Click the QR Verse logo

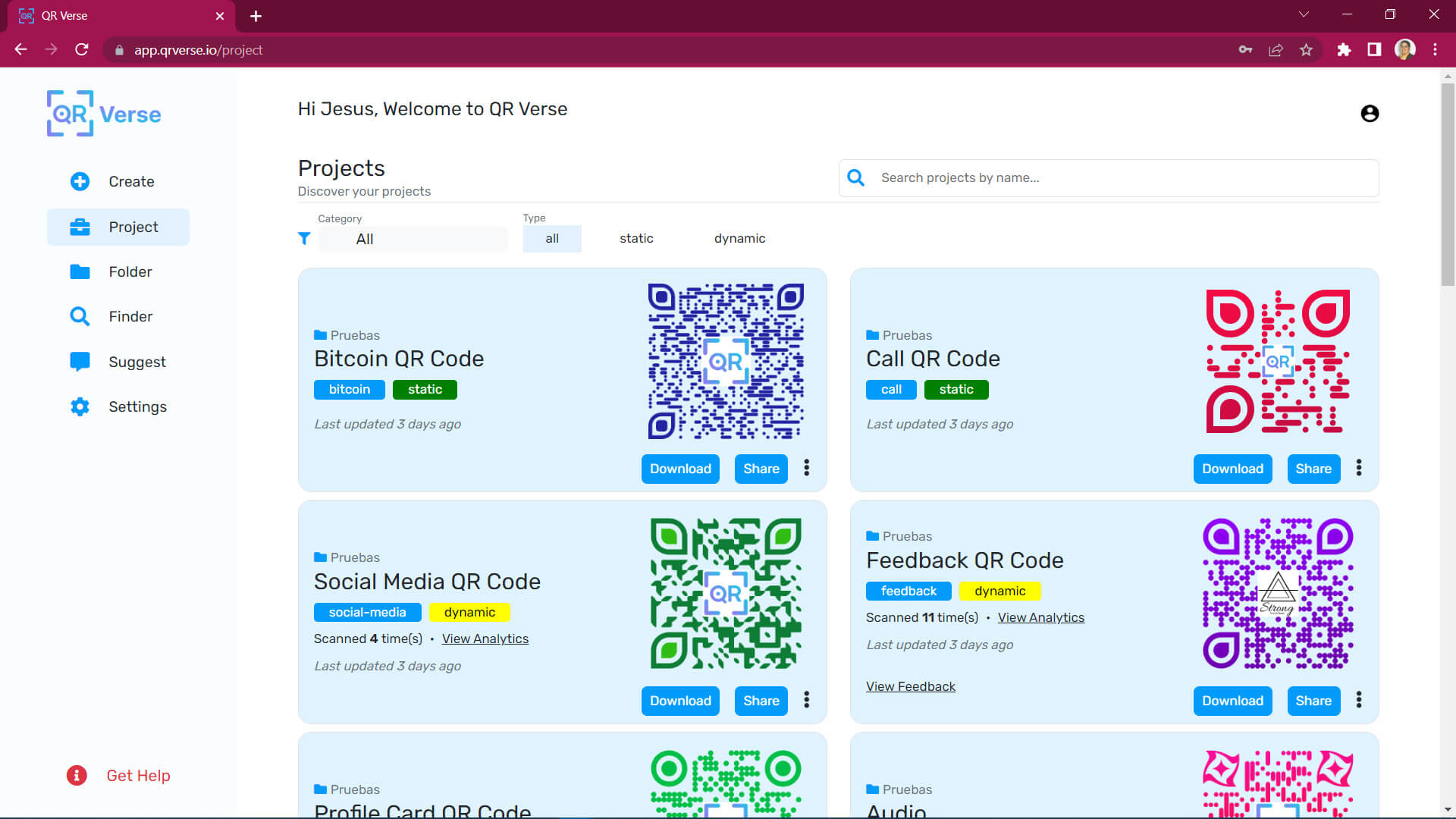(104, 114)
